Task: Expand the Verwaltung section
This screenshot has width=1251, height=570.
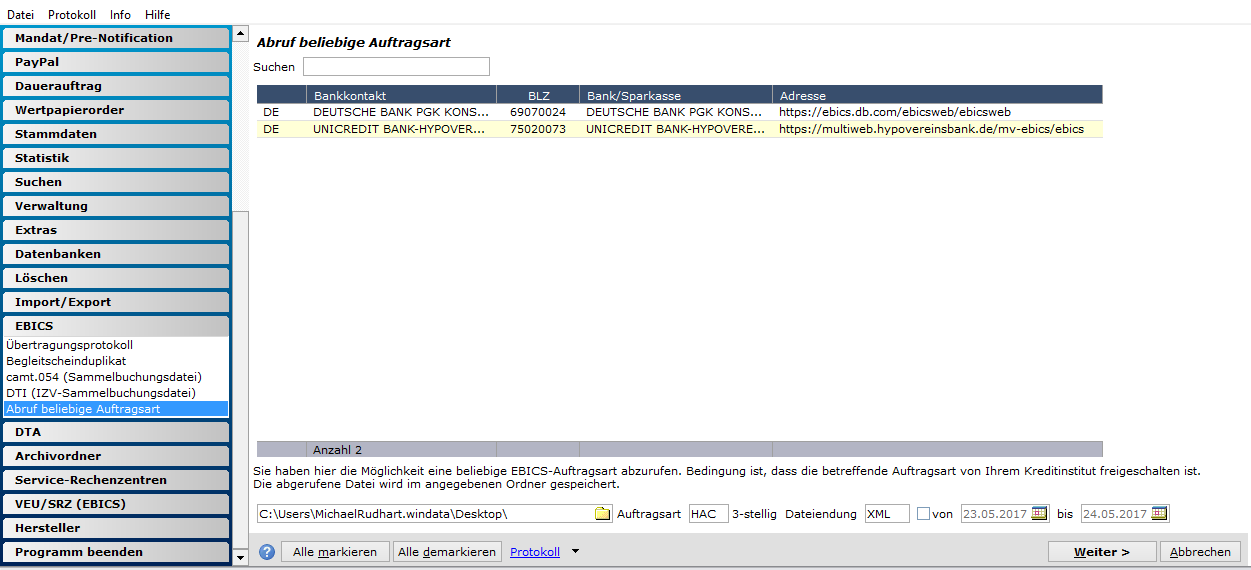Action: click(115, 206)
